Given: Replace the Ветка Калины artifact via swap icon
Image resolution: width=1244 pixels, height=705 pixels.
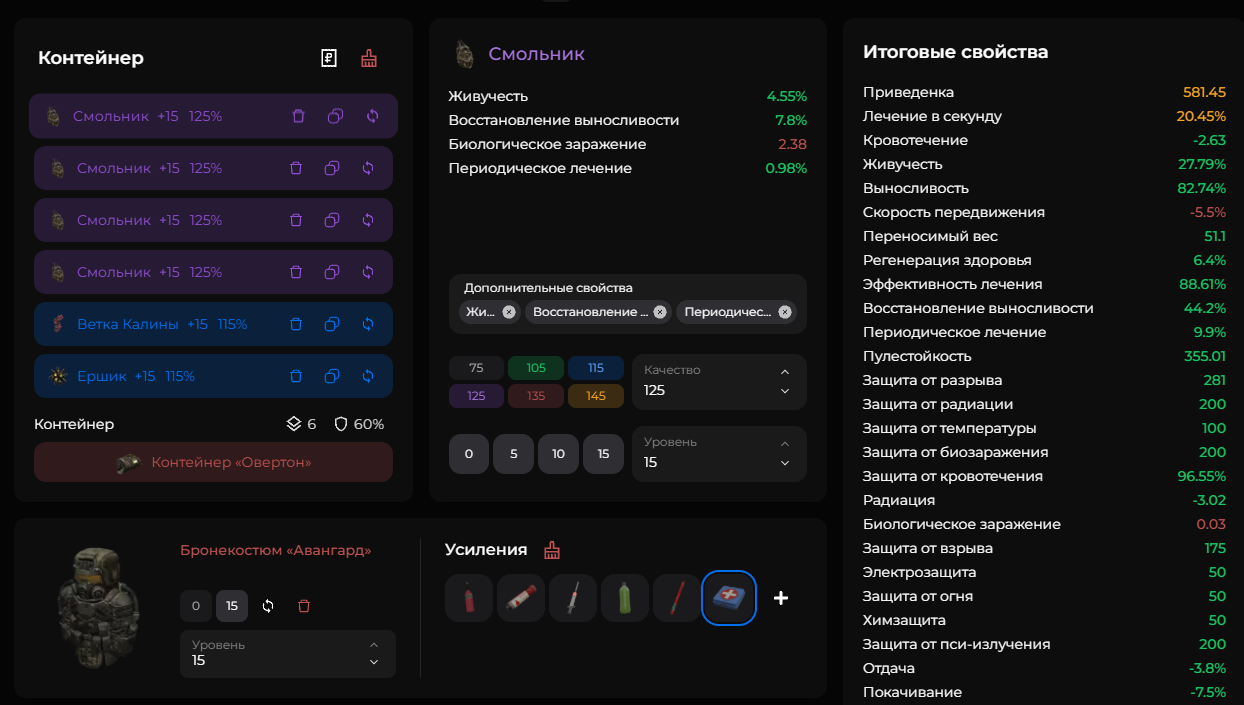Looking at the screenshot, I should [368, 324].
